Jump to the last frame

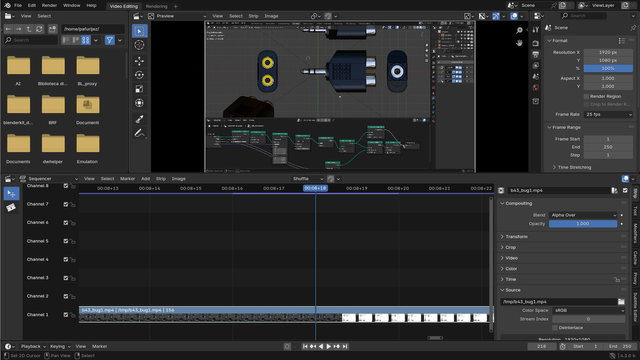345,347
